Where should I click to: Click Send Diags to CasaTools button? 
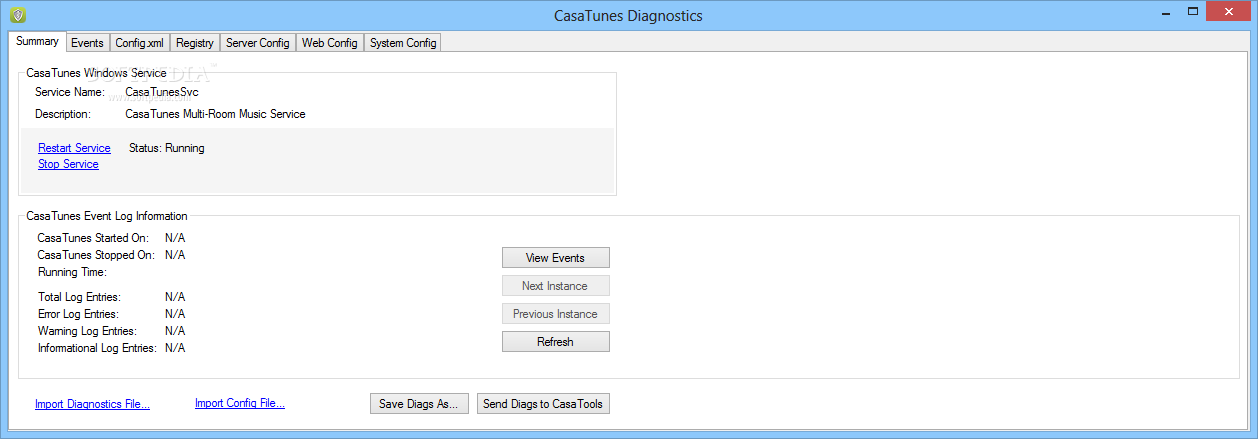tap(543, 404)
